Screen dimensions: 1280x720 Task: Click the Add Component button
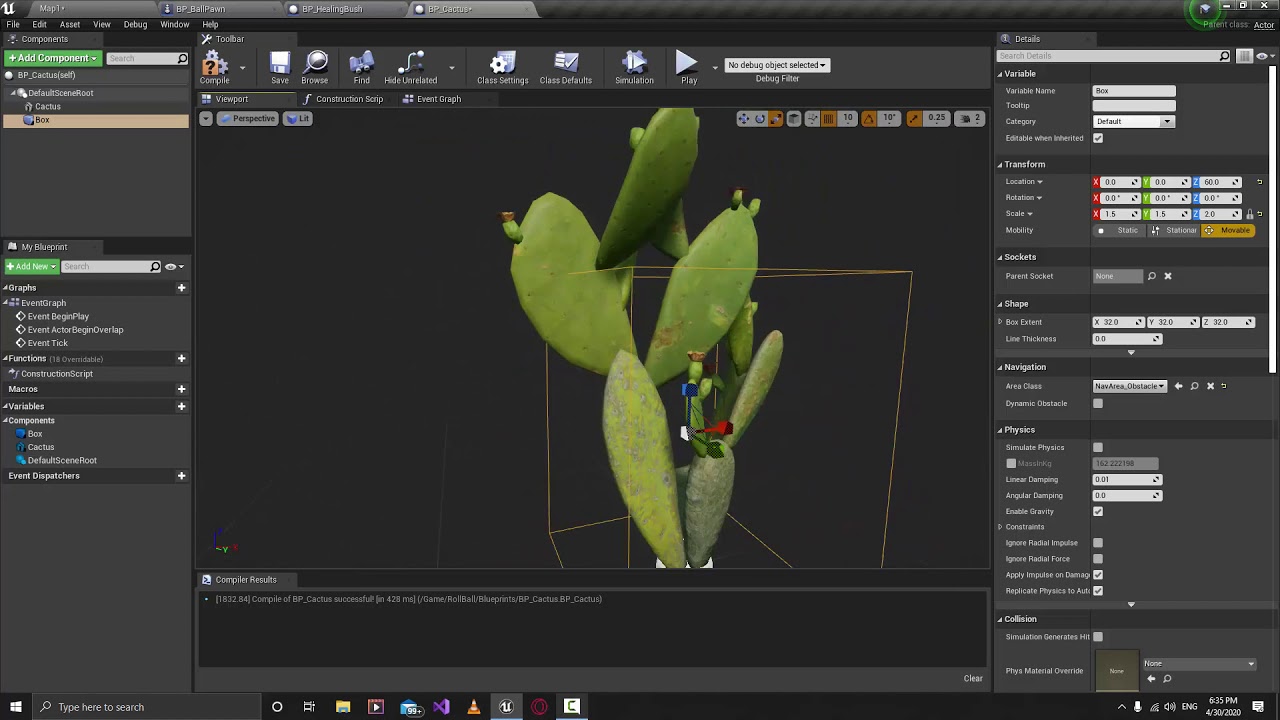[x=52, y=58]
